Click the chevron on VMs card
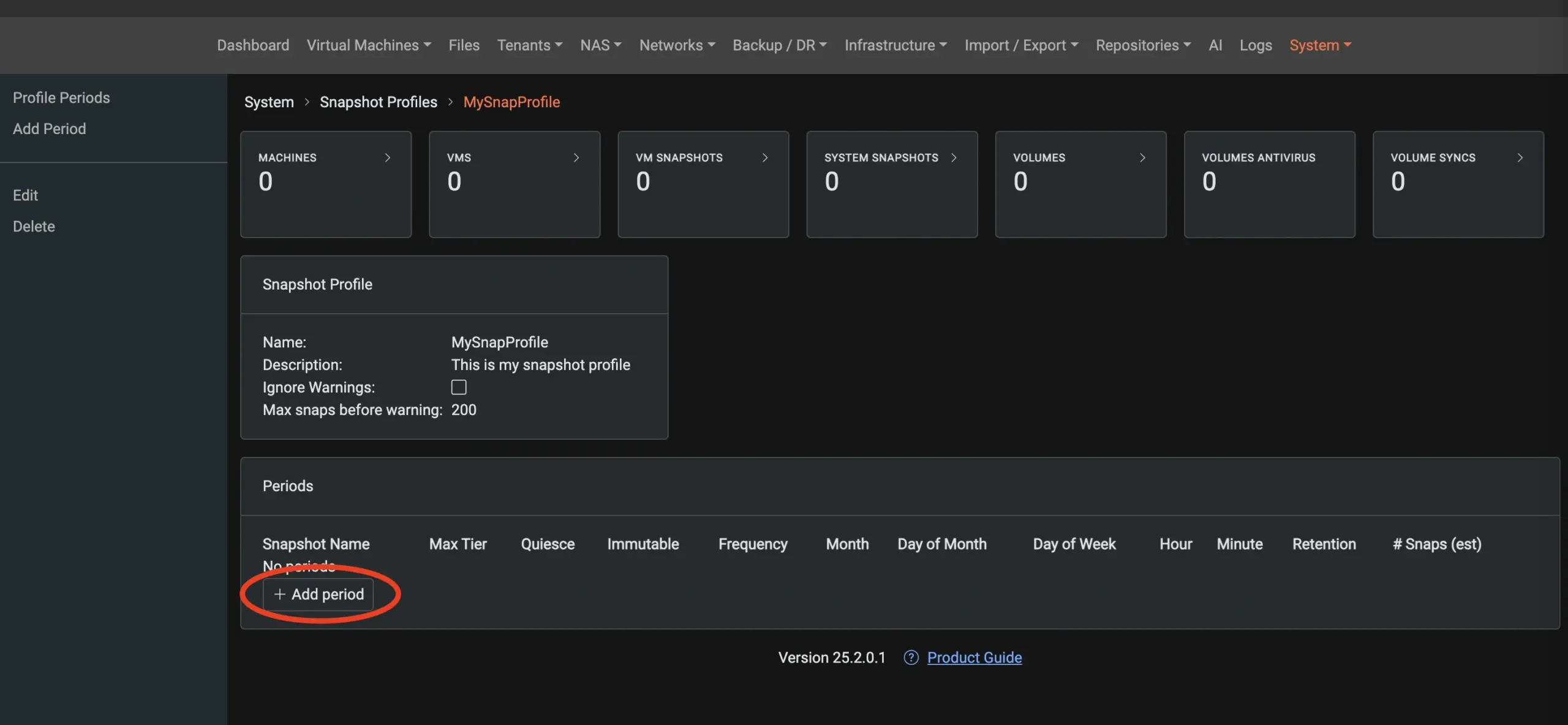 tap(576, 158)
